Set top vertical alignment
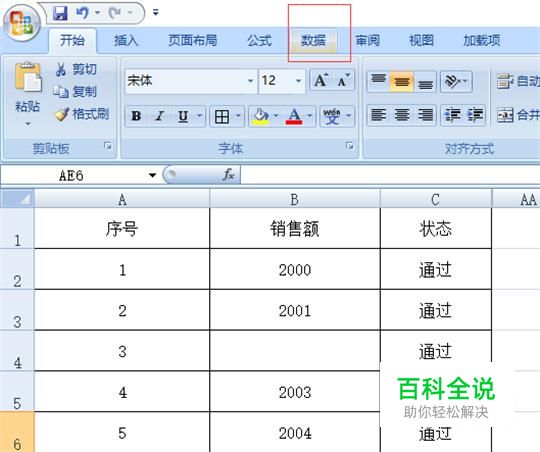Image resolution: width=540 pixels, height=452 pixels. coord(378,82)
